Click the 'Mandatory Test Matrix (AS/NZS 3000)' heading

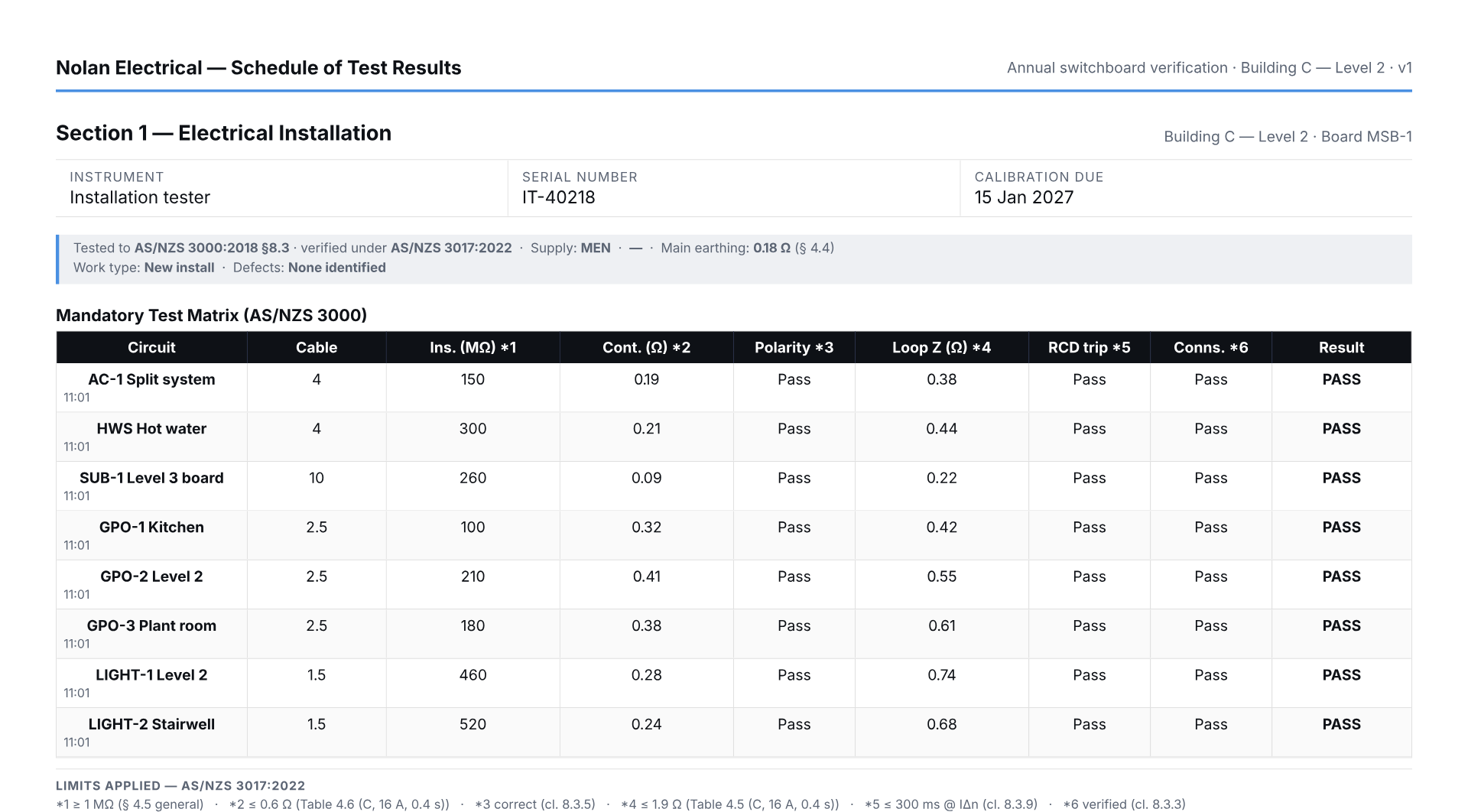click(211, 315)
